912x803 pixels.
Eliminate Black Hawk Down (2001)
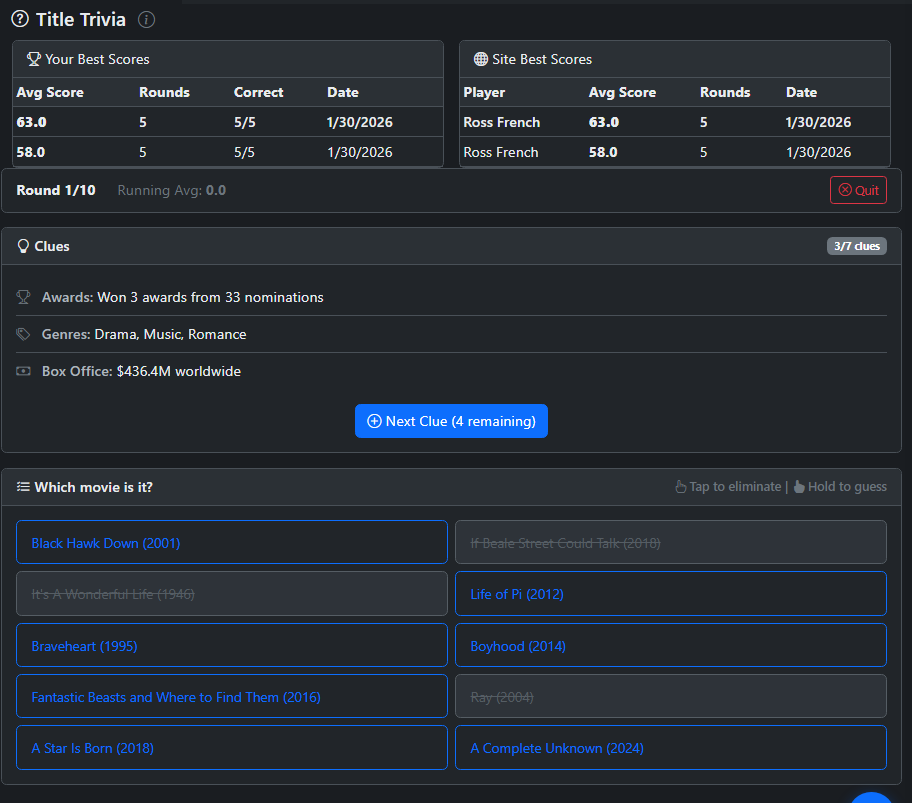point(231,542)
